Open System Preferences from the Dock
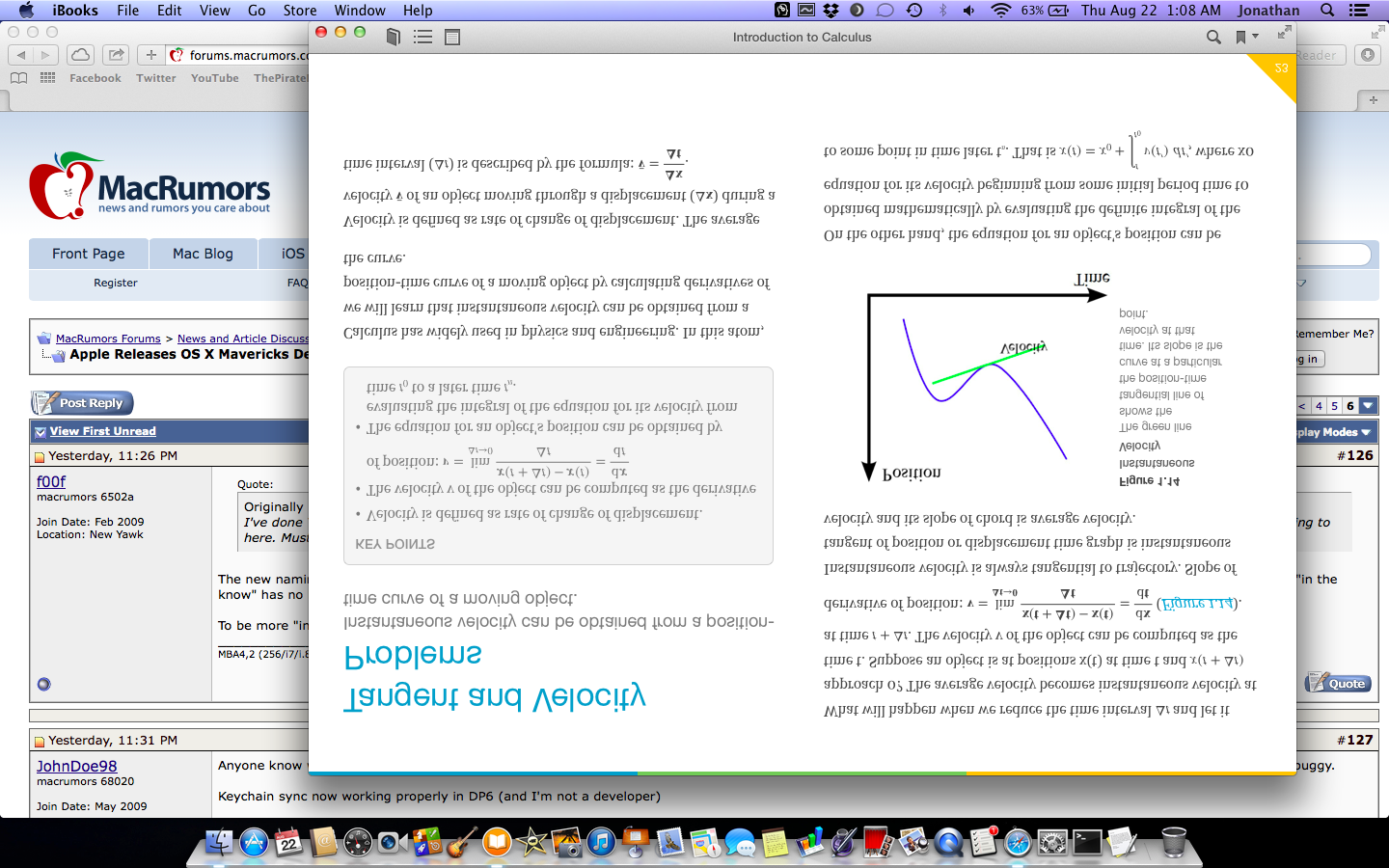 (1052, 842)
